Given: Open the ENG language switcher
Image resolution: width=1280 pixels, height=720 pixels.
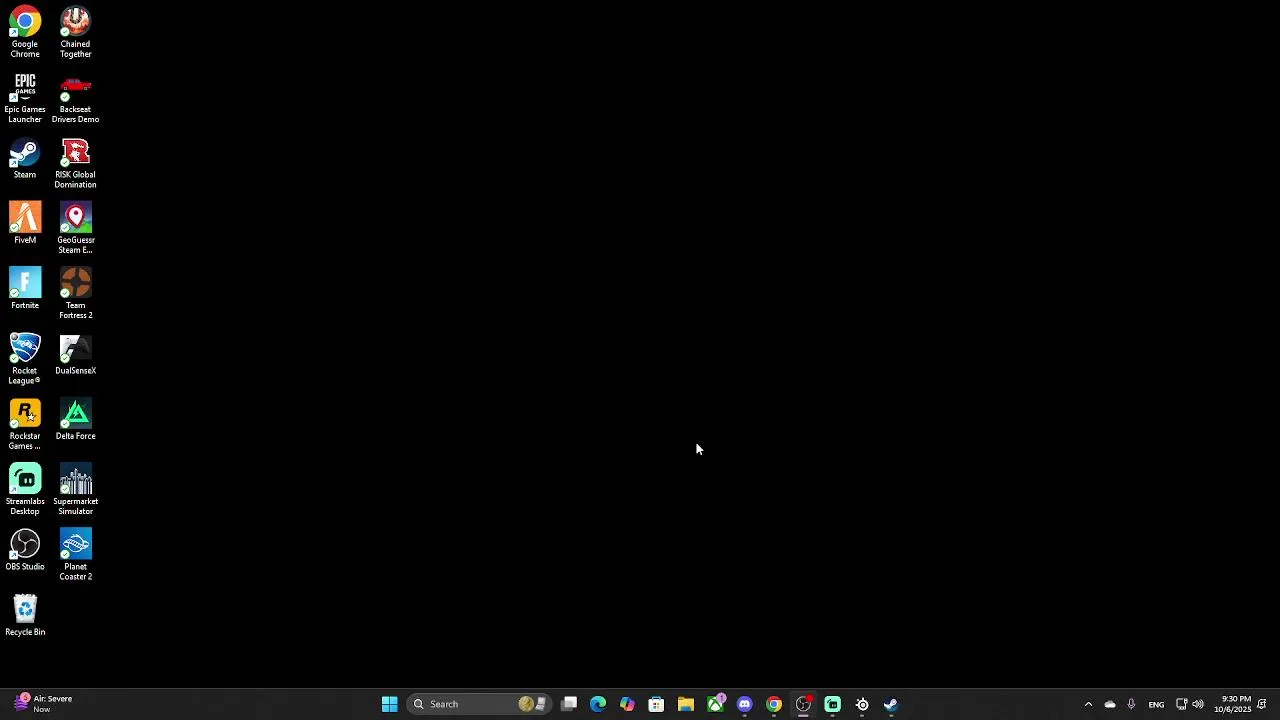Looking at the screenshot, I should tap(1156, 704).
